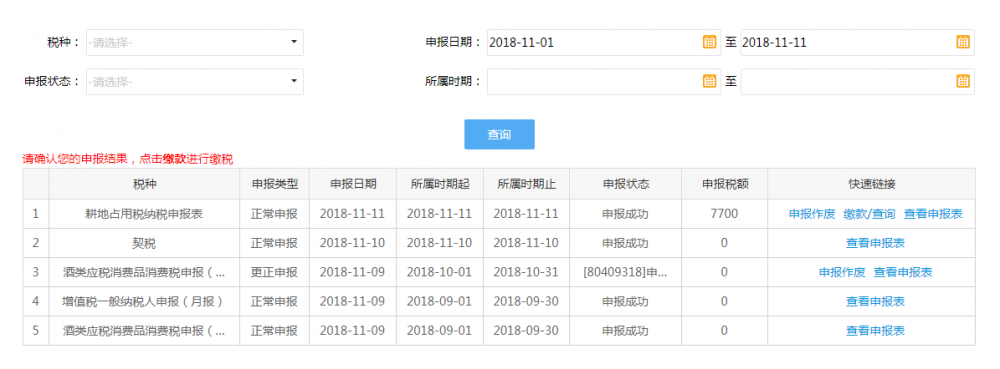The width and height of the screenshot is (1000, 369).
Task: Open calendar for 所属时期 start date
Action: pos(709,81)
